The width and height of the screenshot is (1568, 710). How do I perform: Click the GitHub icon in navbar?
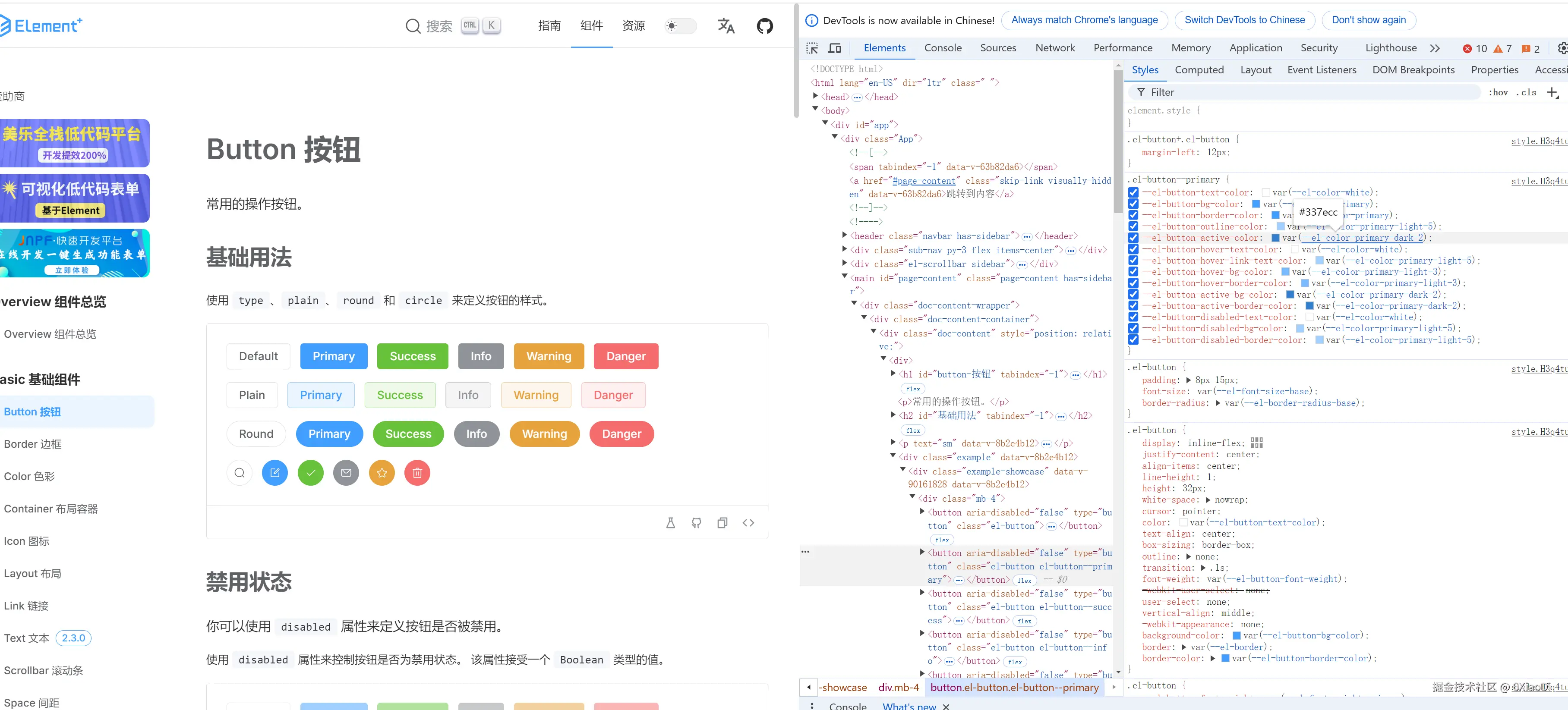click(x=764, y=25)
